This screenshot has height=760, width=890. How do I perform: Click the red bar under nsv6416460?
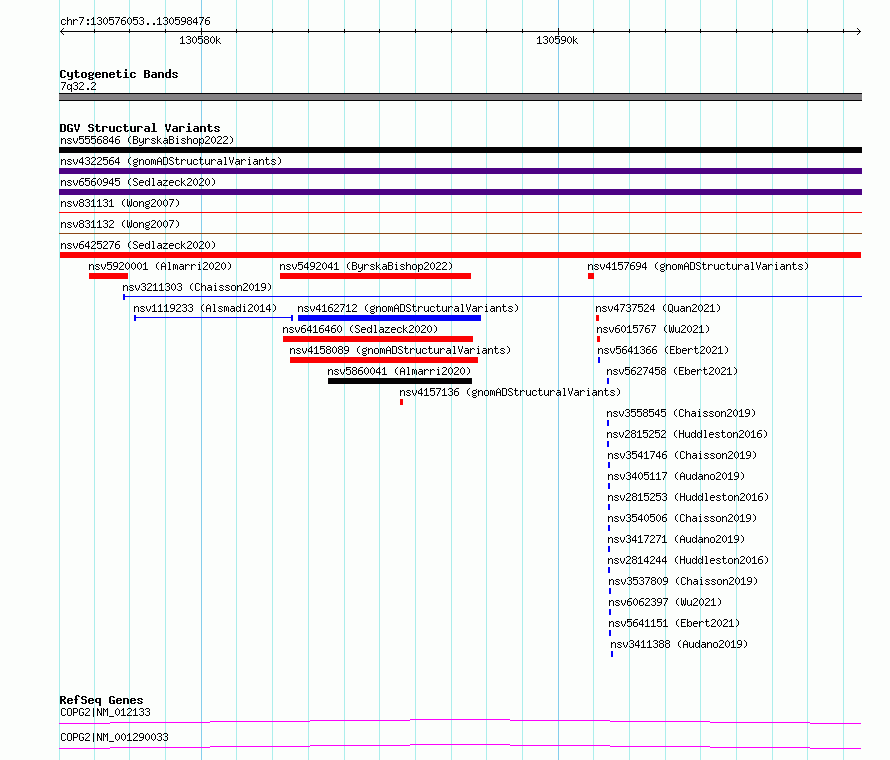[x=378, y=339]
